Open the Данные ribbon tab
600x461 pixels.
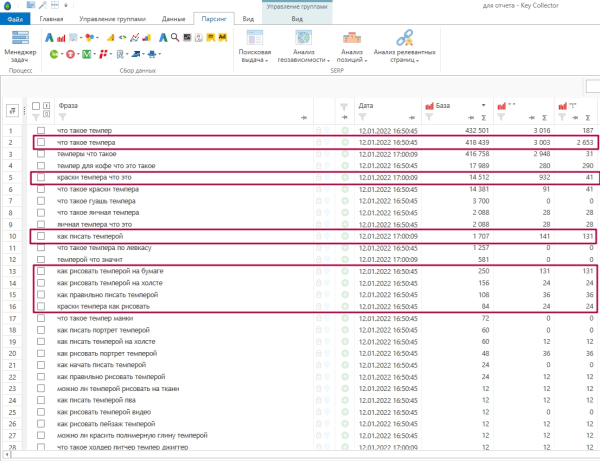(173, 18)
